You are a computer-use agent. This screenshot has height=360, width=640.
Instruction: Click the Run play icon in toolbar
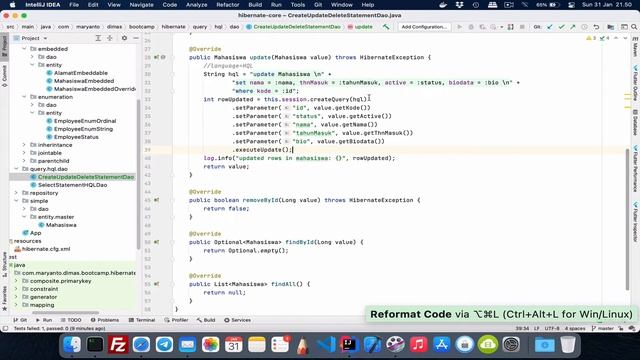pos(460,27)
